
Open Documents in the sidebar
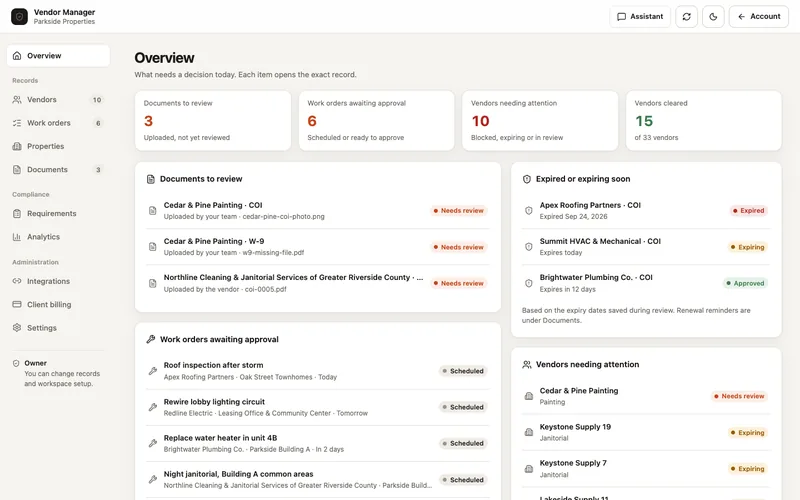[58, 169]
